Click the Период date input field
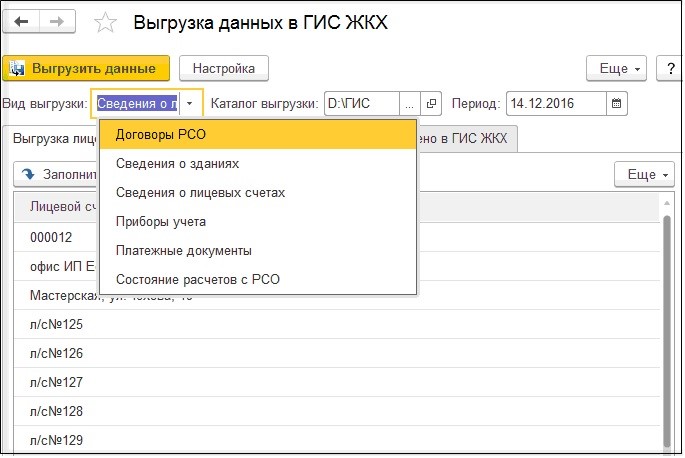 click(555, 103)
